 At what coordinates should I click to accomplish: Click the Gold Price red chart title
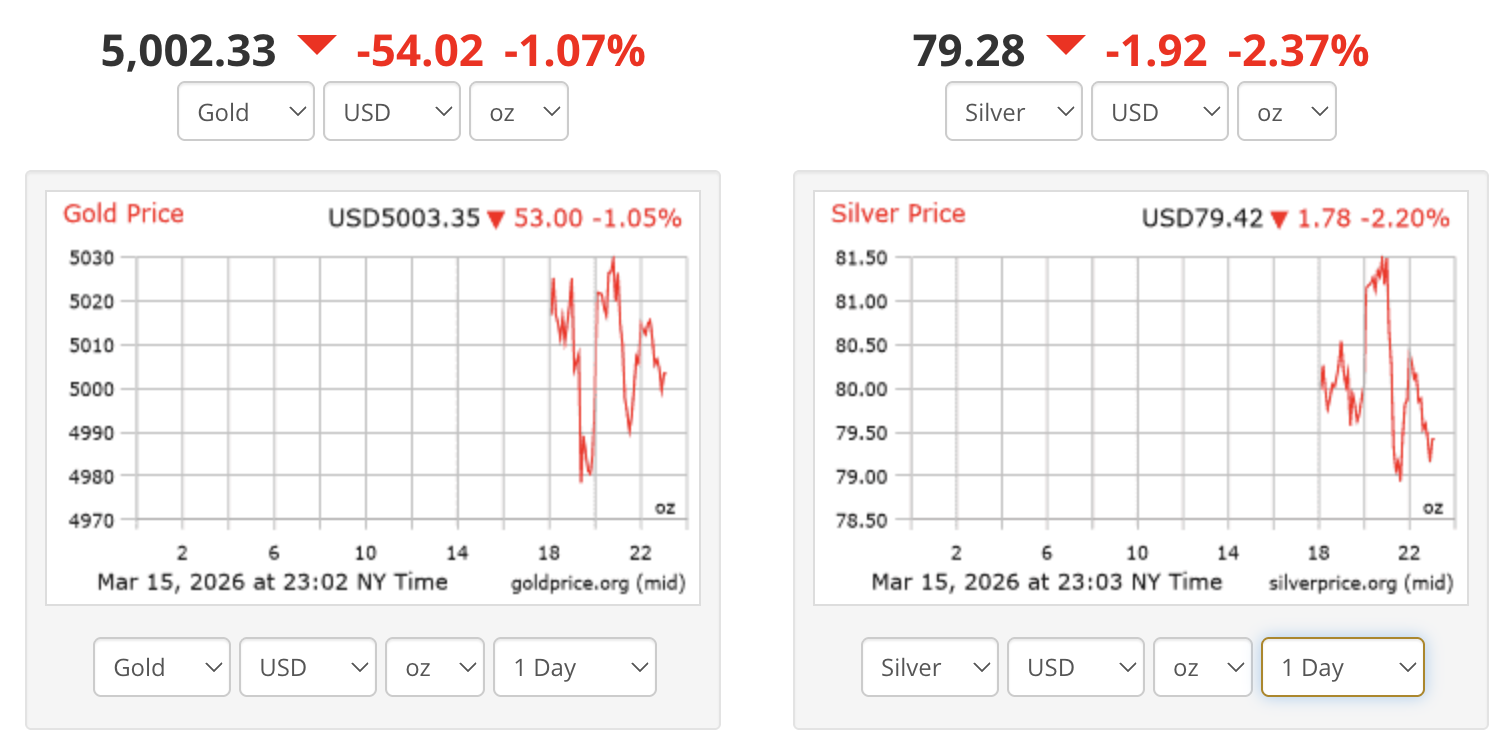tap(123, 214)
